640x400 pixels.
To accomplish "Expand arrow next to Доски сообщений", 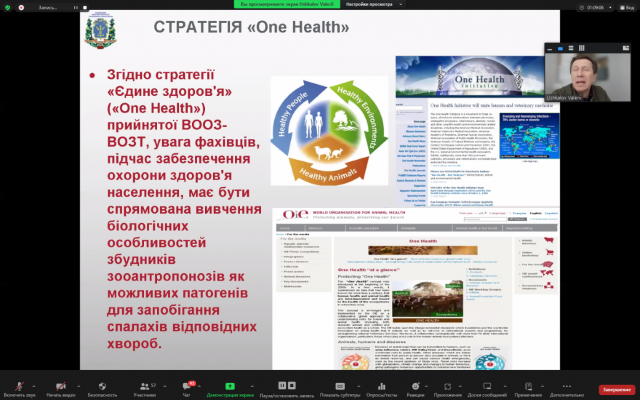I will coord(505,386).
